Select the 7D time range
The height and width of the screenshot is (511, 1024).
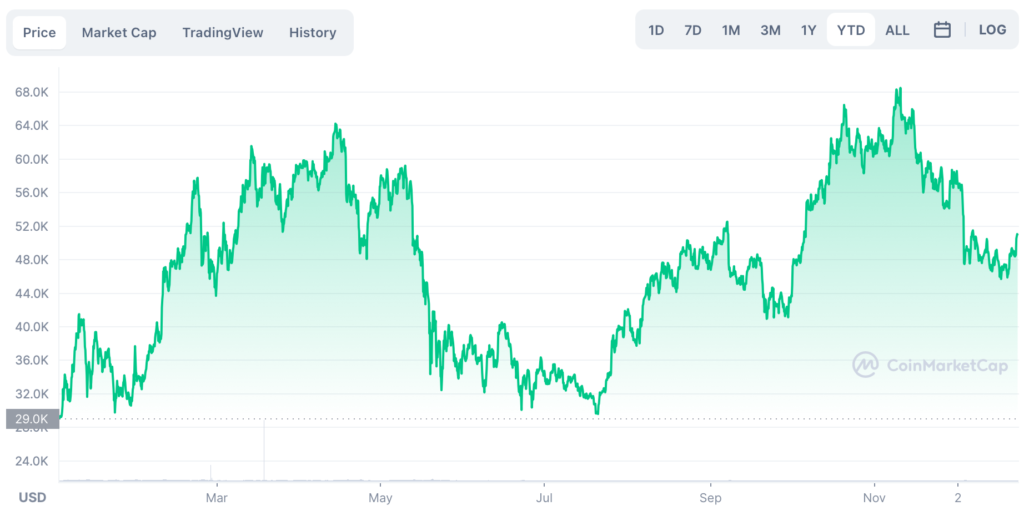(x=693, y=30)
